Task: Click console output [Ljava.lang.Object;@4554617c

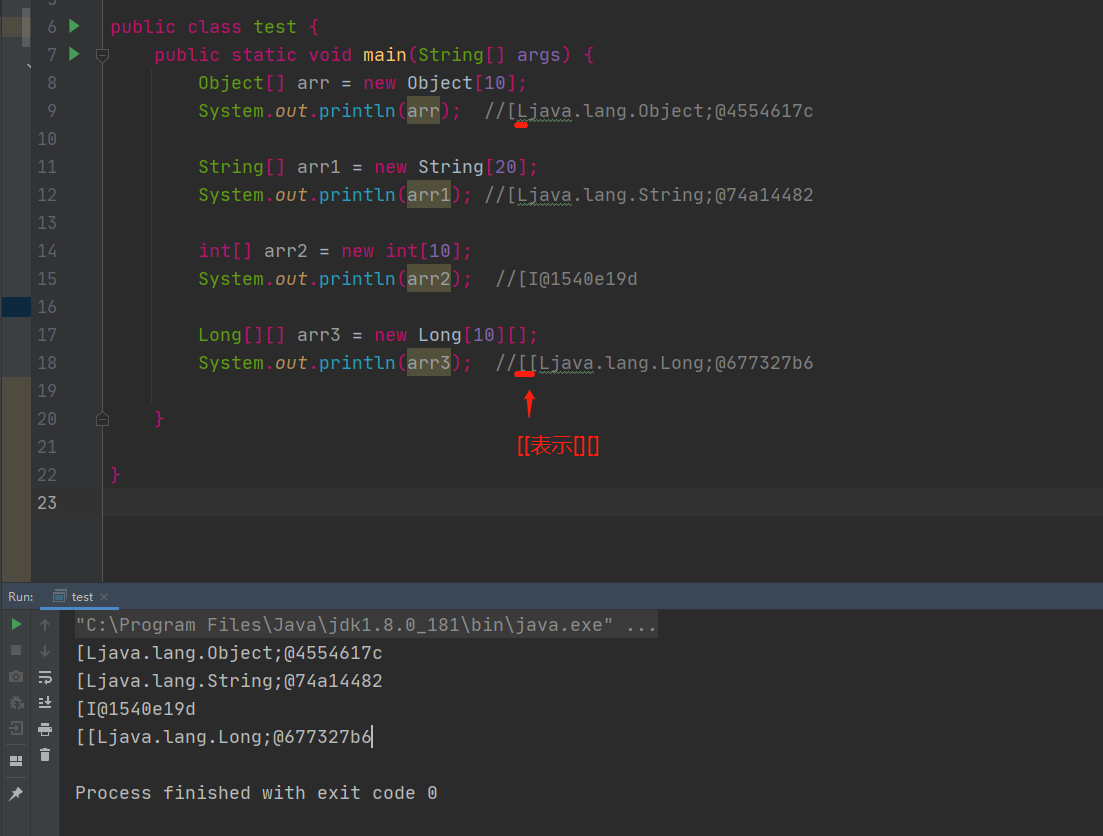Action: click(229, 653)
